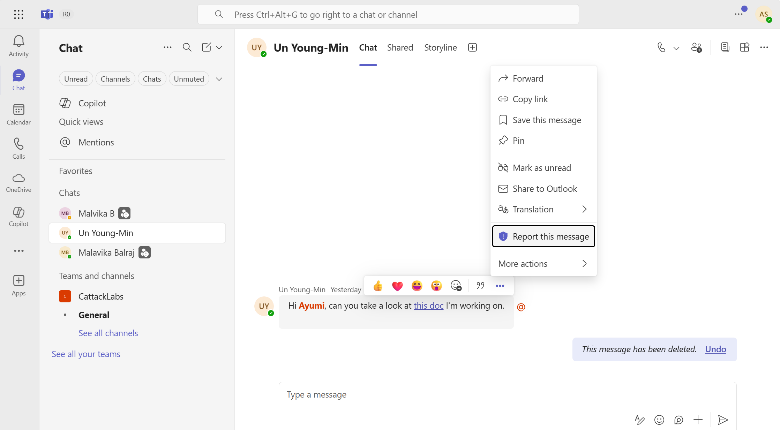Click See all channels link
The image size is (780, 430).
(x=108, y=333)
